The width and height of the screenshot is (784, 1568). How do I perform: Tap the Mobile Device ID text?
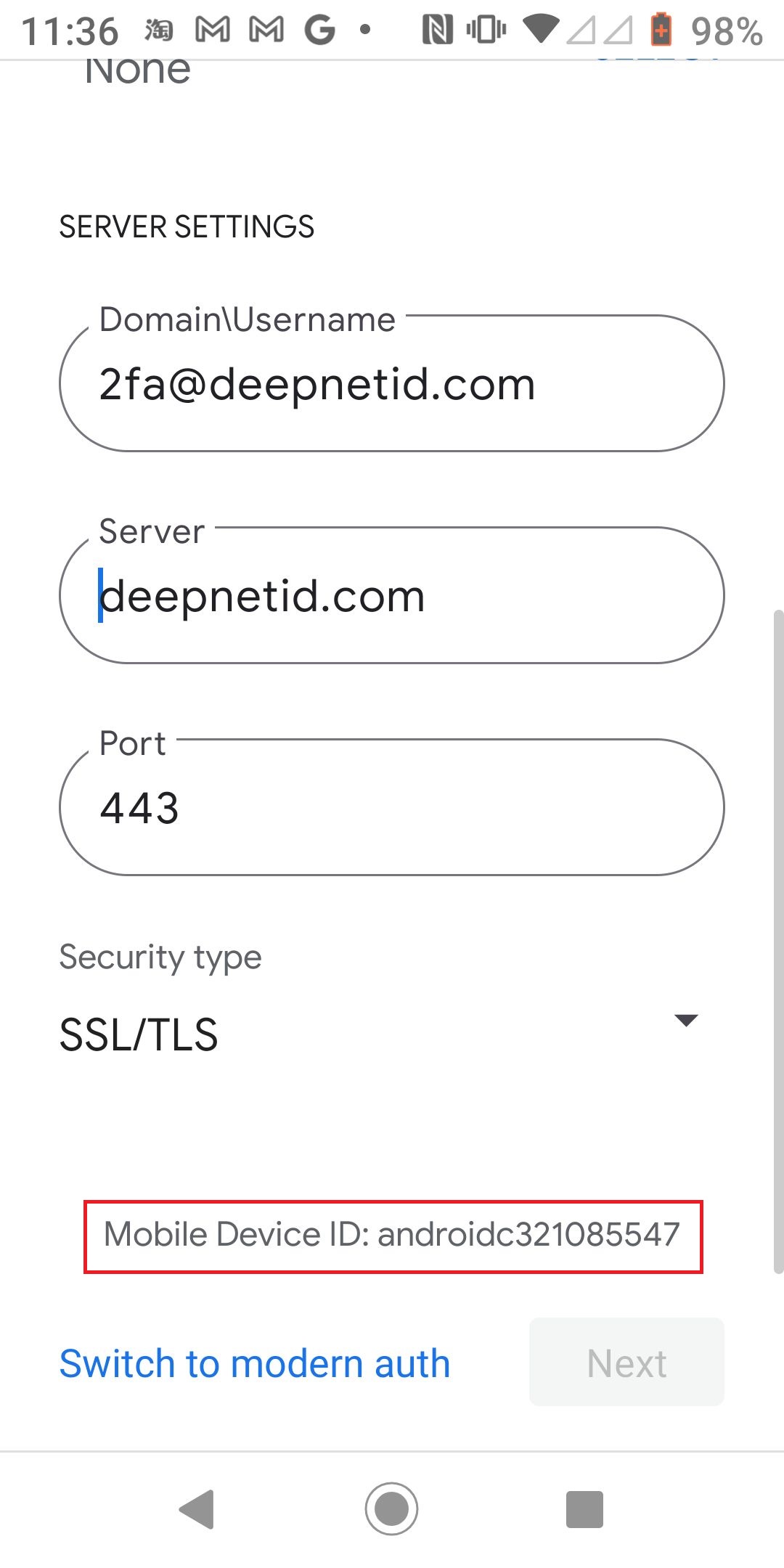(392, 1235)
